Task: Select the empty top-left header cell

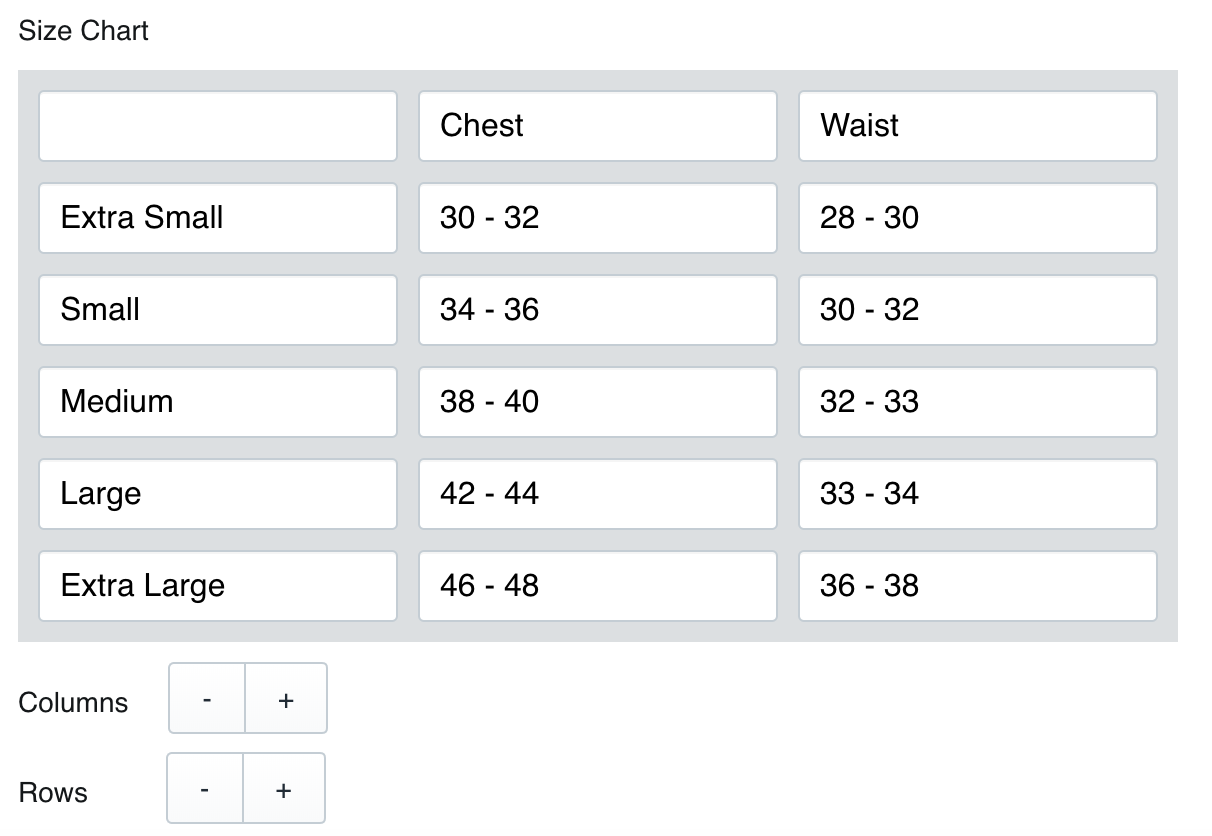Action: click(x=218, y=126)
